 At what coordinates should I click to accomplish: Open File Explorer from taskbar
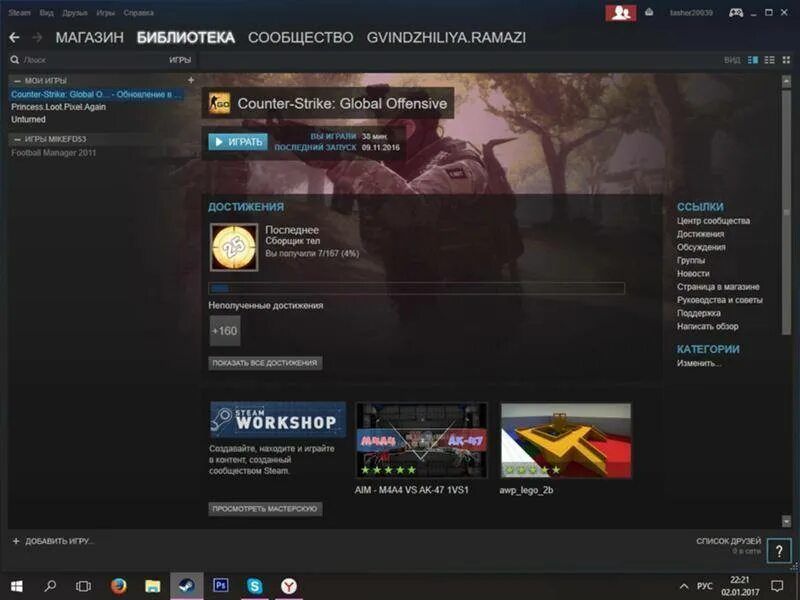pos(153,586)
